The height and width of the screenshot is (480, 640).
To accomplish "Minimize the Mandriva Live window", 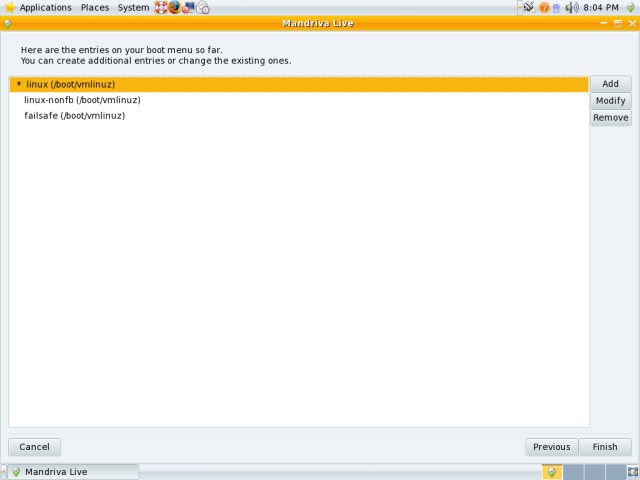I will (604, 23).
